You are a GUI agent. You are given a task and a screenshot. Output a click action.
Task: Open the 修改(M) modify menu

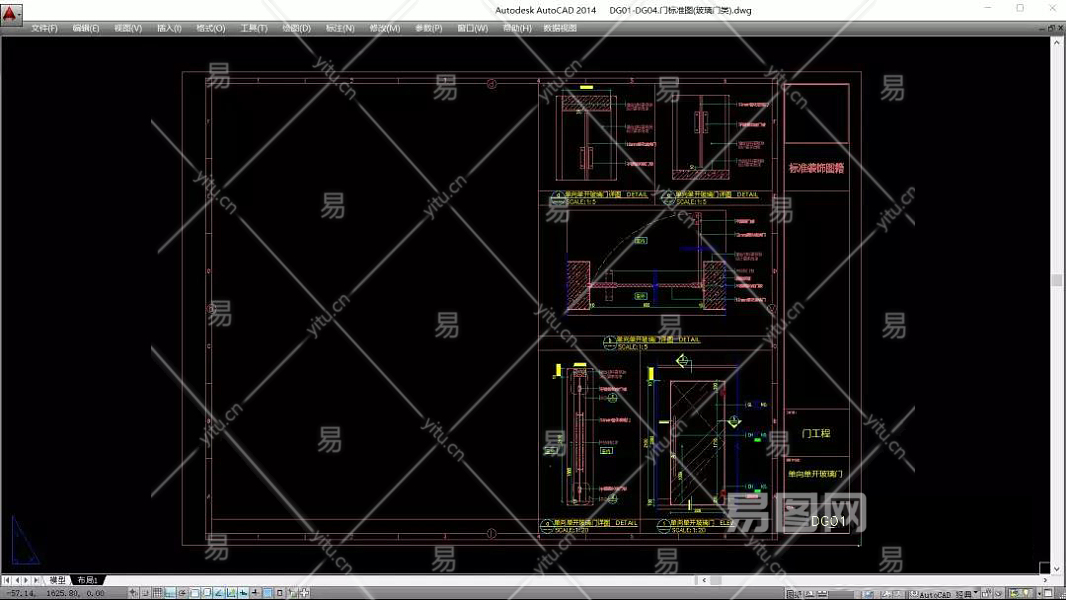(384, 28)
